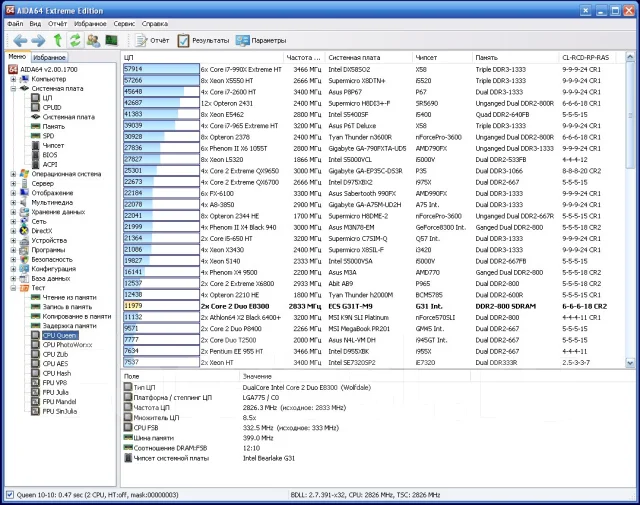
Task: Open Параметры toolbar button
Action: (261, 40)
